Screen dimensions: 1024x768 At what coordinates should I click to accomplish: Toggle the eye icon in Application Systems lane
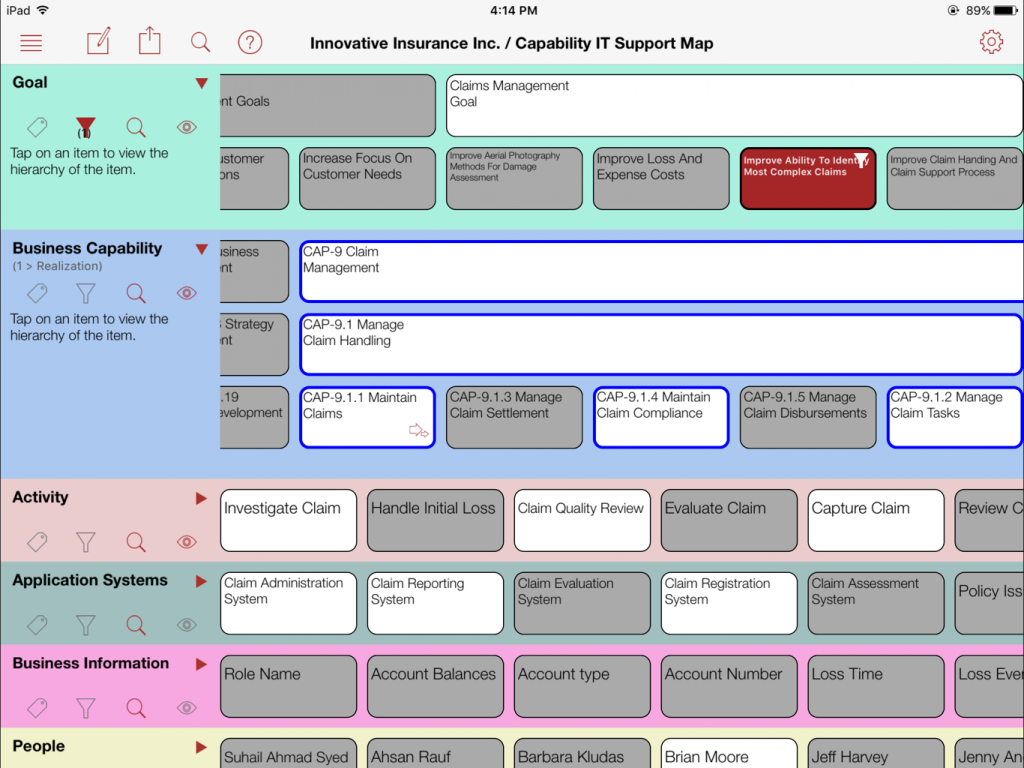coord(186,625)
